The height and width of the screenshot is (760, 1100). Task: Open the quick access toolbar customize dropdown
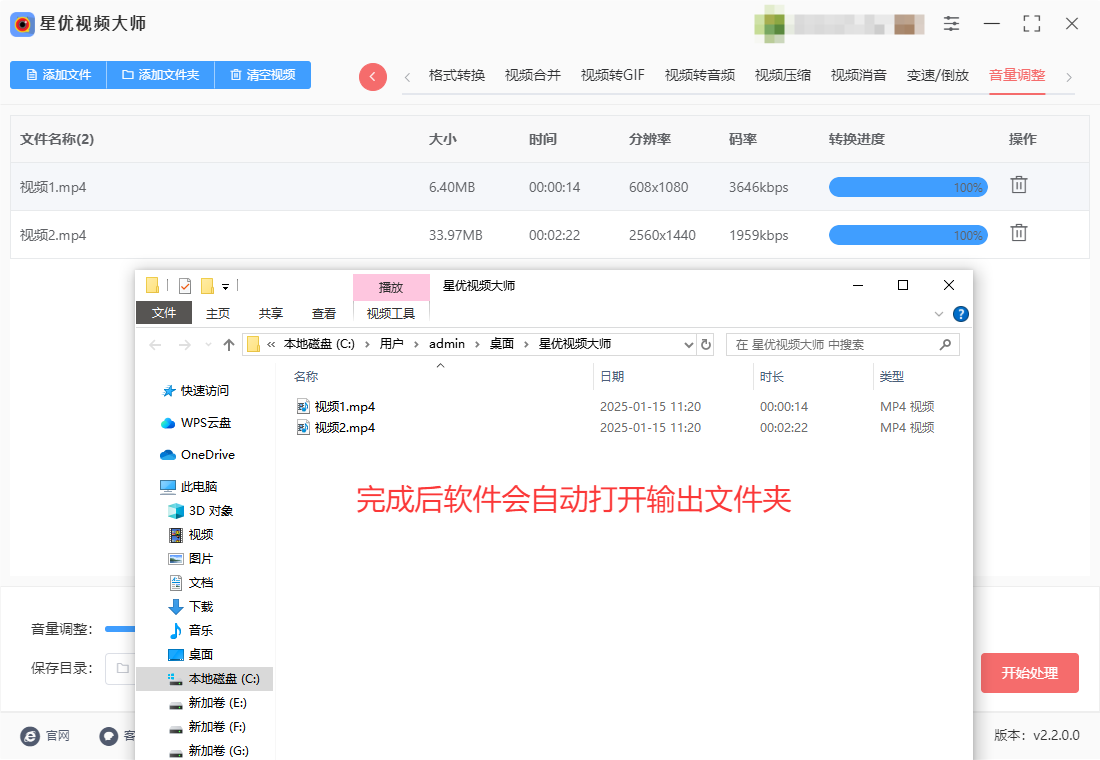(x=225, y=286)
